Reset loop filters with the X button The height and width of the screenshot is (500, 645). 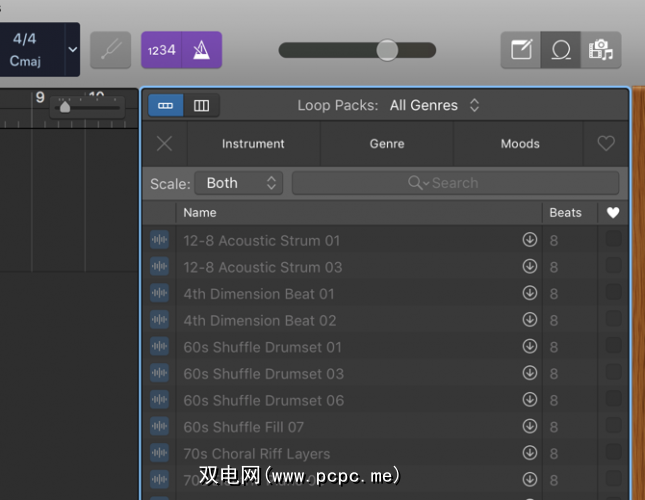[164, 144]
